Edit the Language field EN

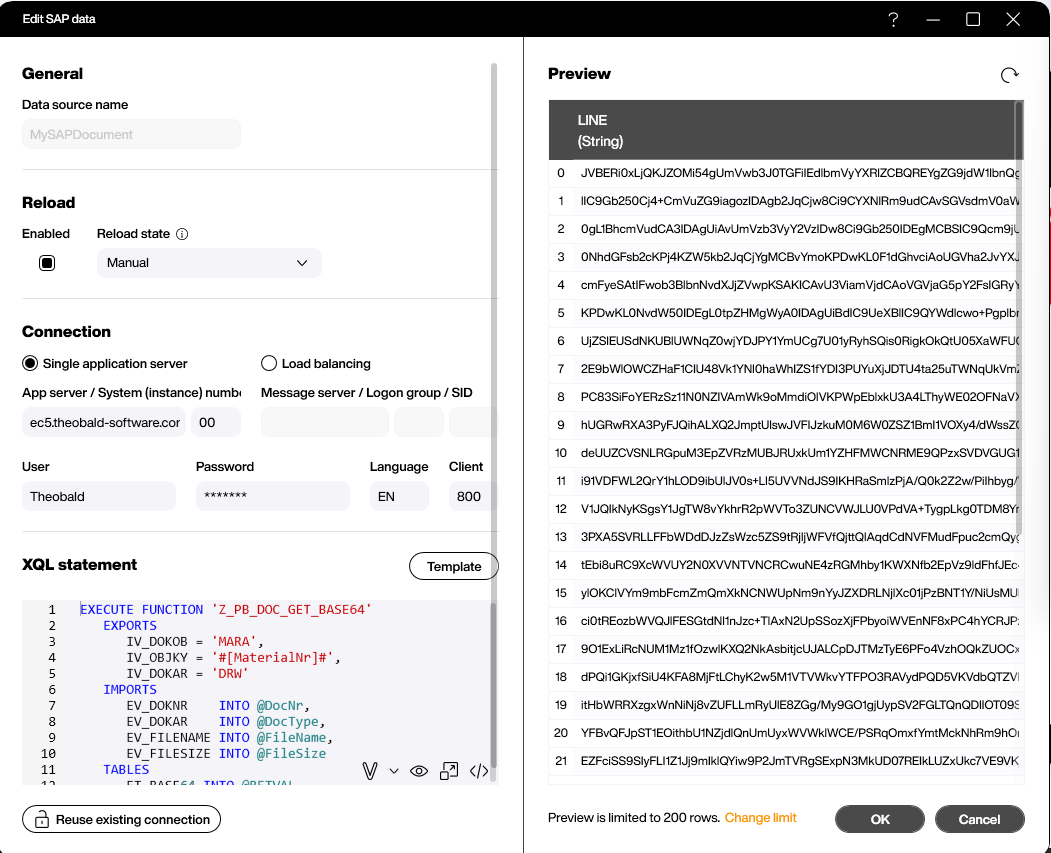(x=399, y=496)
